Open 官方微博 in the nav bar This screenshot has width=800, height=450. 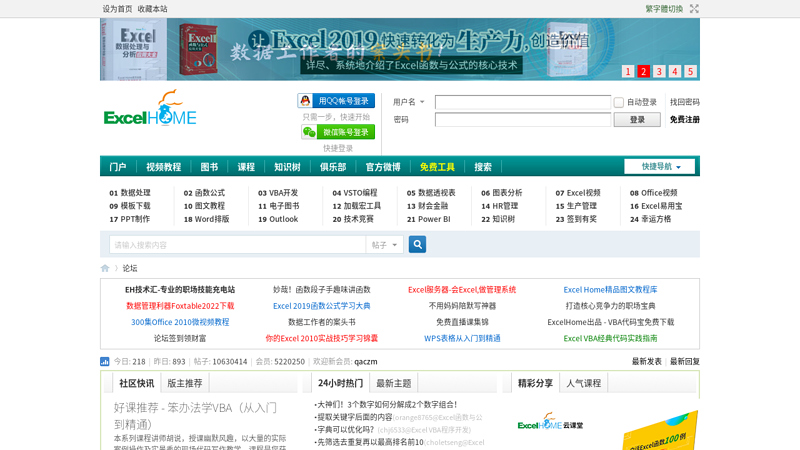[383, 167]
